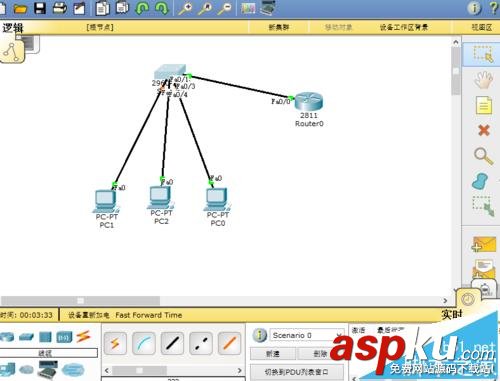This screenshot has width=500, height=381.
Task: Click the workspace vertical scrollbar up arrow
Action: 456,42
